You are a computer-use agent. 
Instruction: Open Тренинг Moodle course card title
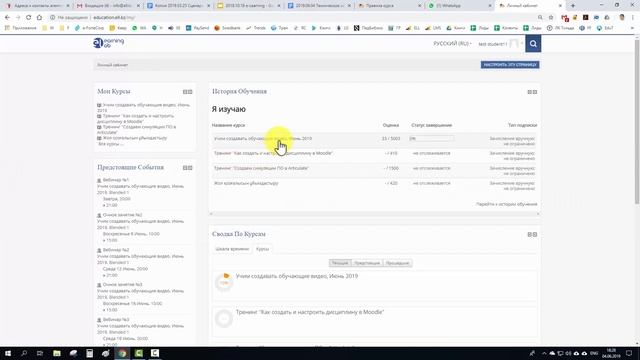pos(310,312)
